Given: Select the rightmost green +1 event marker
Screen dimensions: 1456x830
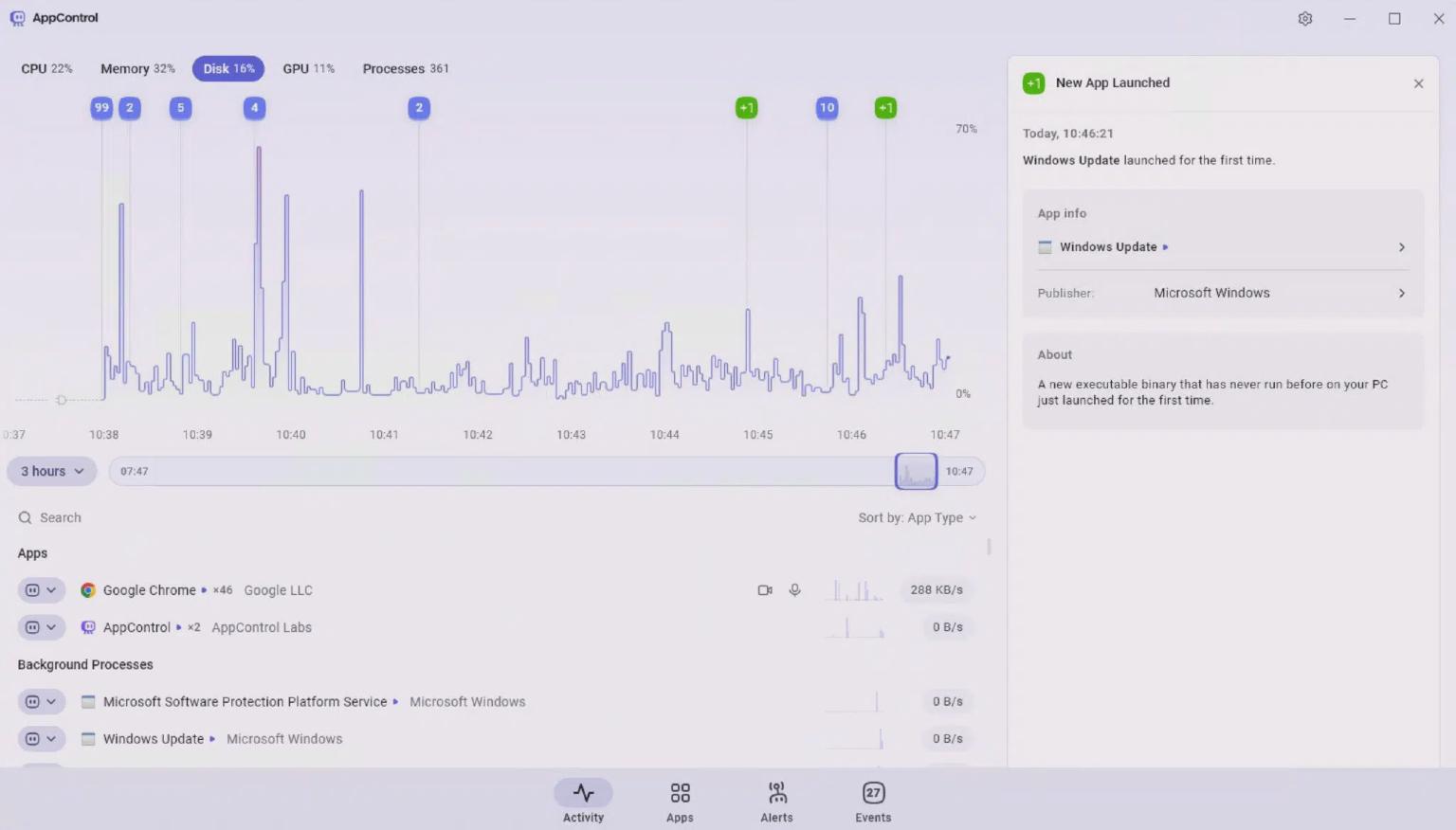Looking at the screenshot, I should point(885,108).
